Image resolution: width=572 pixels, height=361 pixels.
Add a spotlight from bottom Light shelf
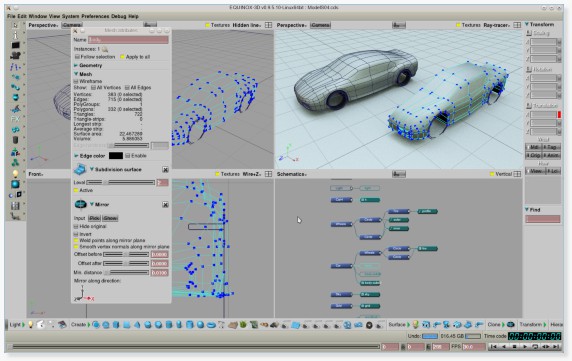click(x=41, y=324)
